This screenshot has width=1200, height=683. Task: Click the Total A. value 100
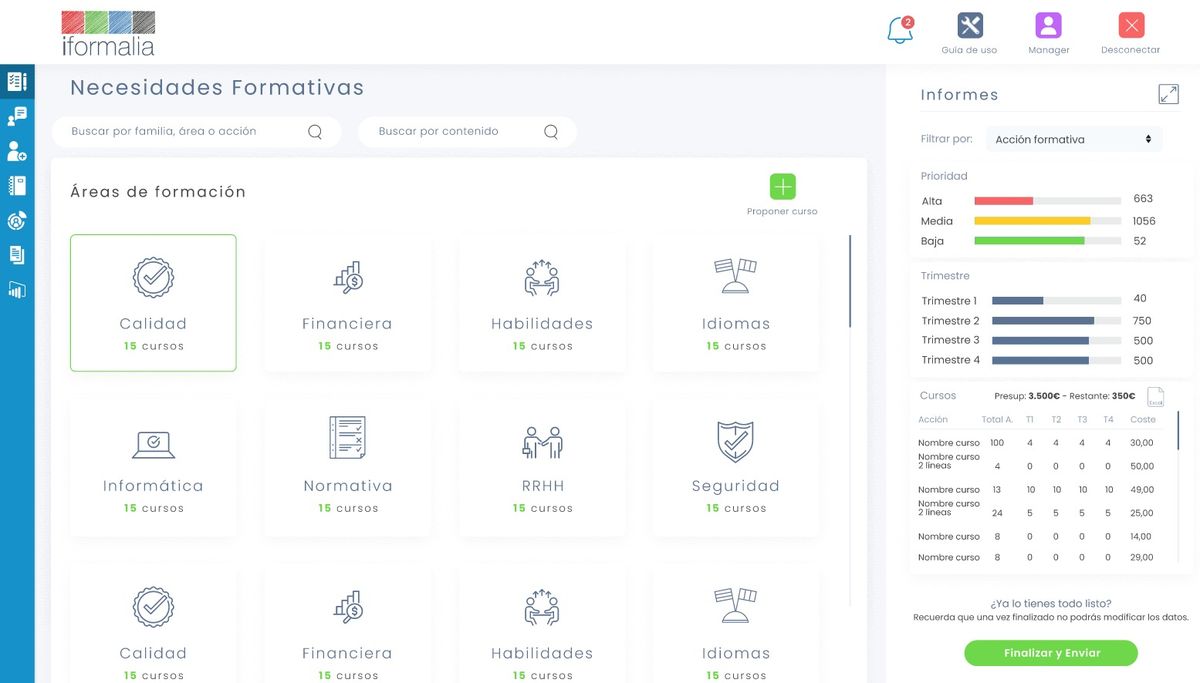coord(997,443)
